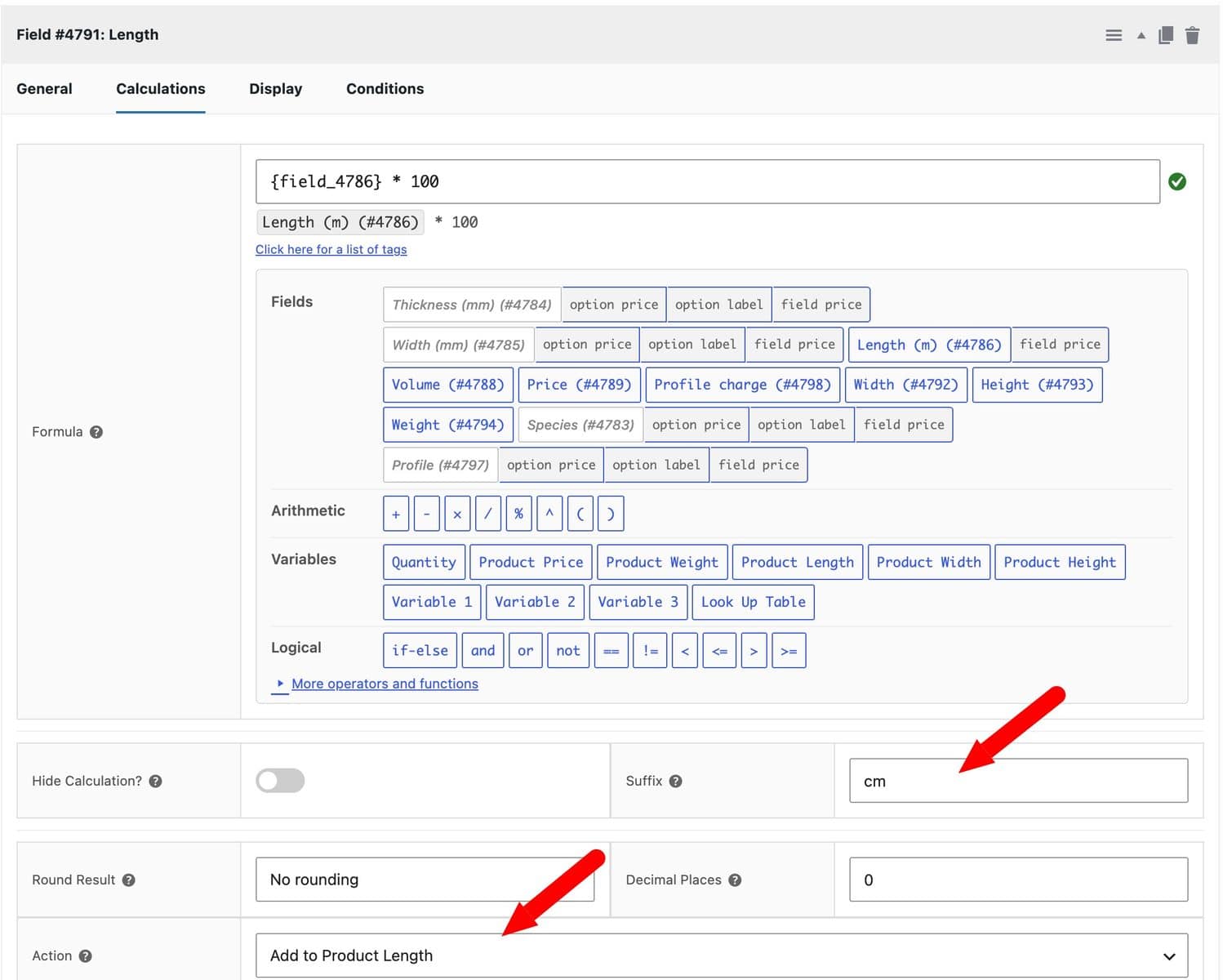Insert the < less-than operator
The width and height of the screenshot is (1223, 980).
[x=685, y=651]
